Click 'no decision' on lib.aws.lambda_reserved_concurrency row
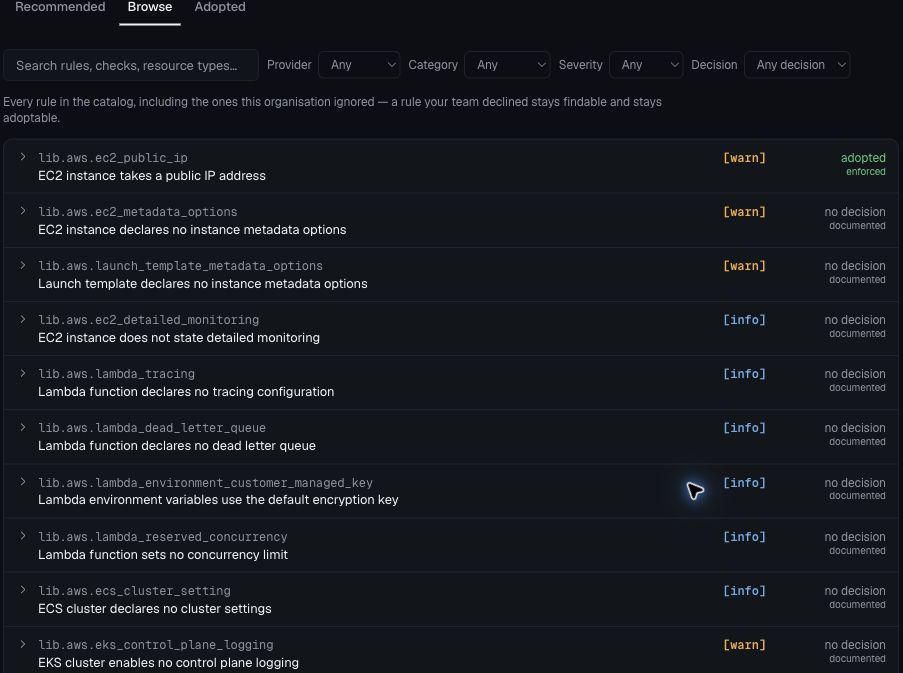 tap(855, 537)
